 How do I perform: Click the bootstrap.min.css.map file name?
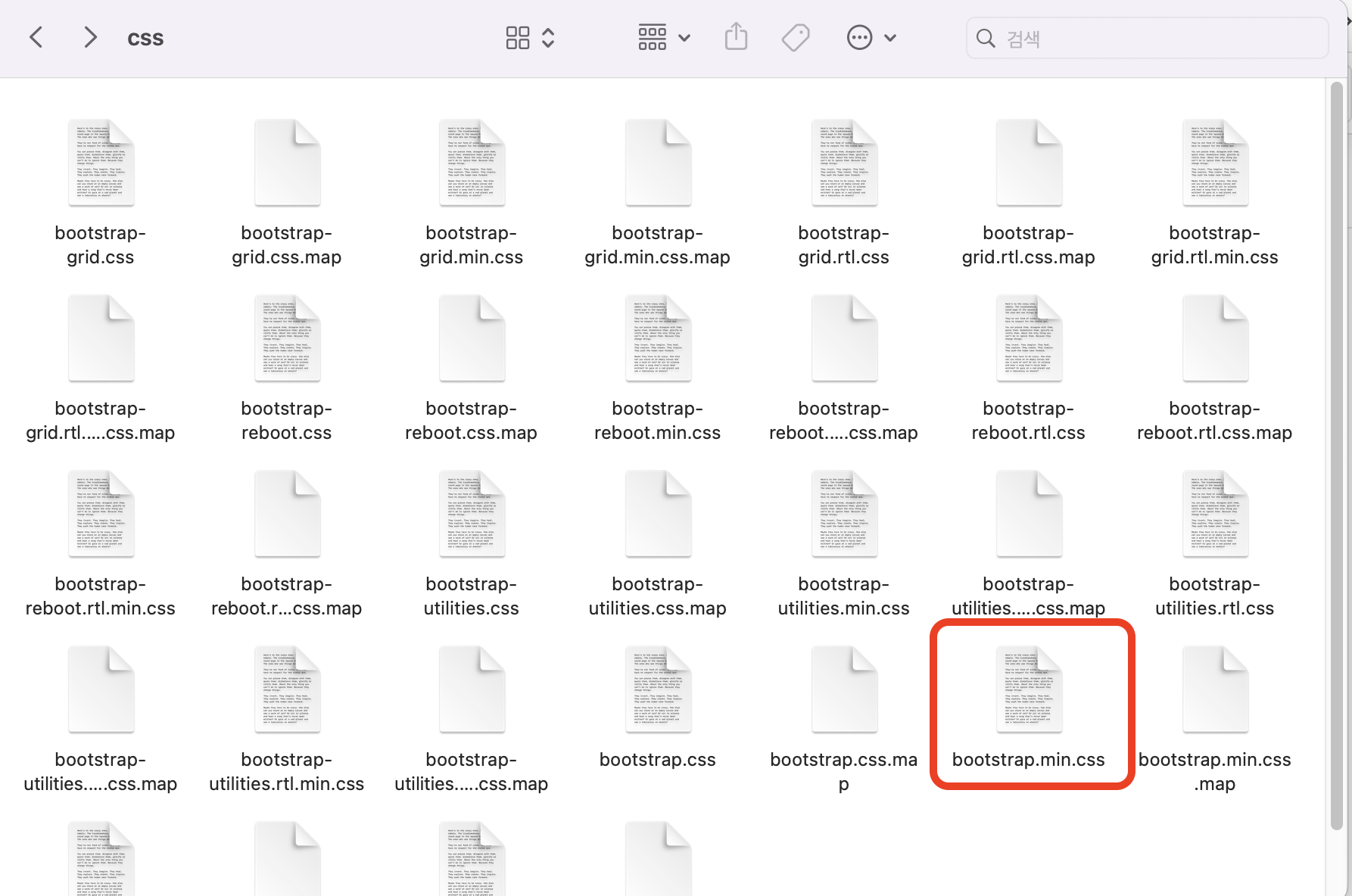click(1215, 771)
